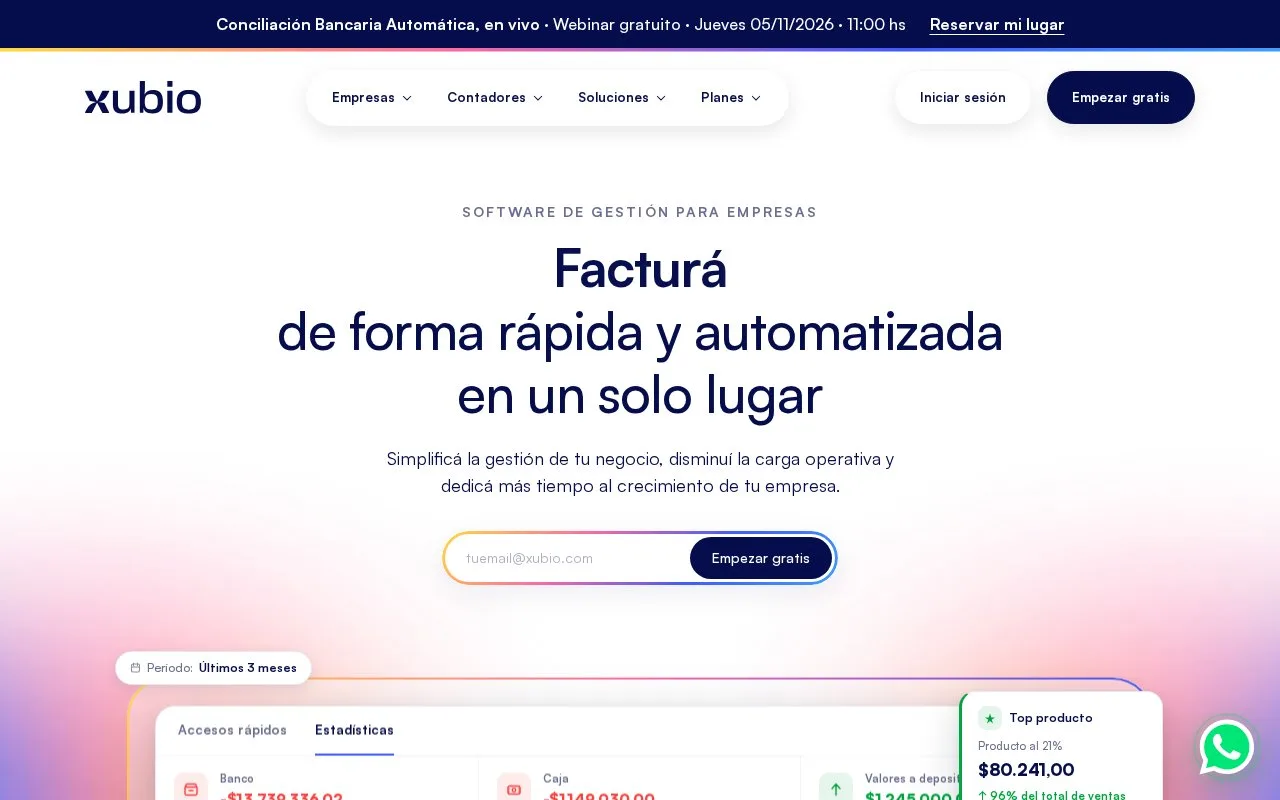Open the Soluciones dropdown
The height and width of the screenshot is (800, 1280).
point(622,98)
